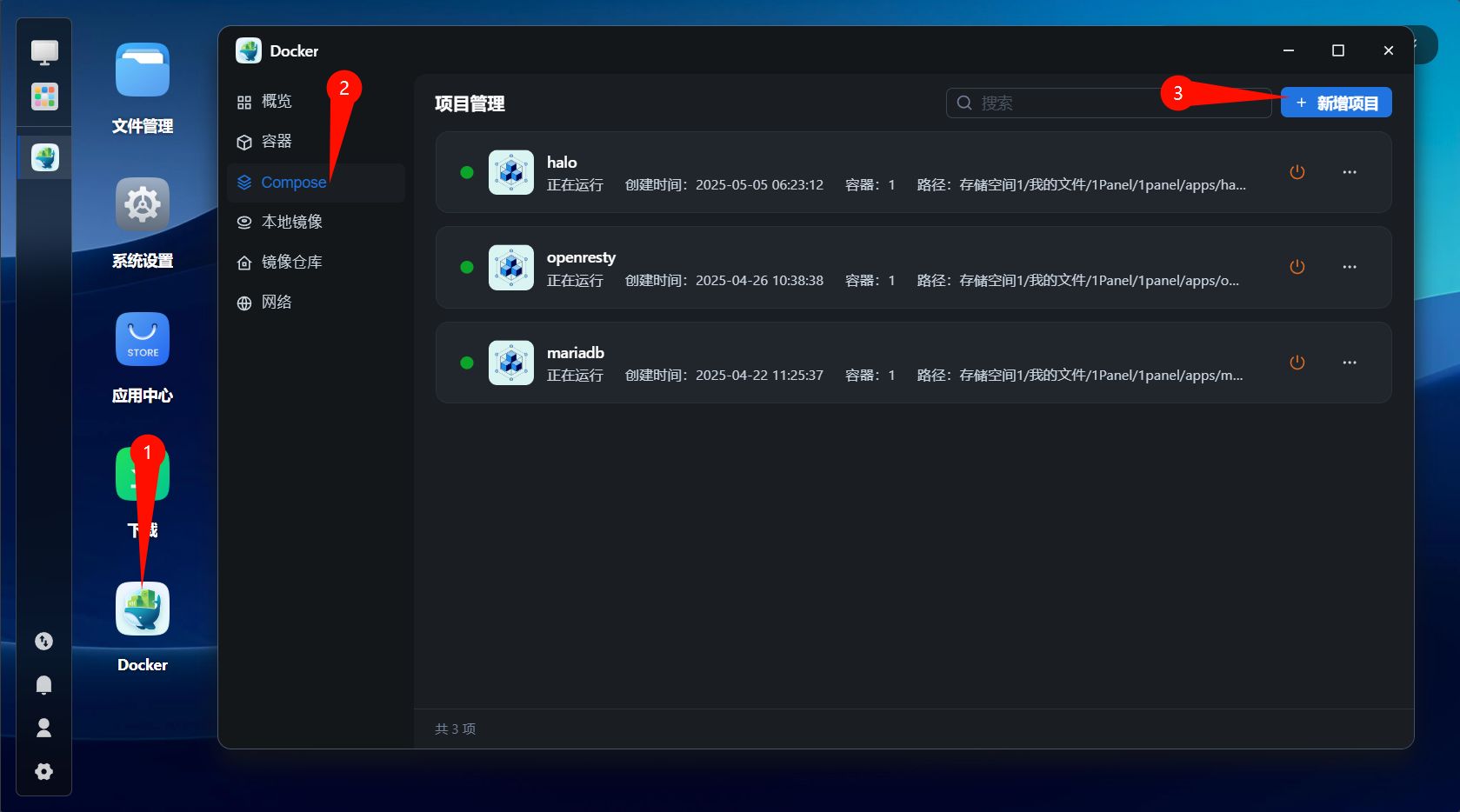Image resolution: width=1460 pixels, height=812 pixels.
Task: Click the user profile icon in dock
Action: pos(43,729)
